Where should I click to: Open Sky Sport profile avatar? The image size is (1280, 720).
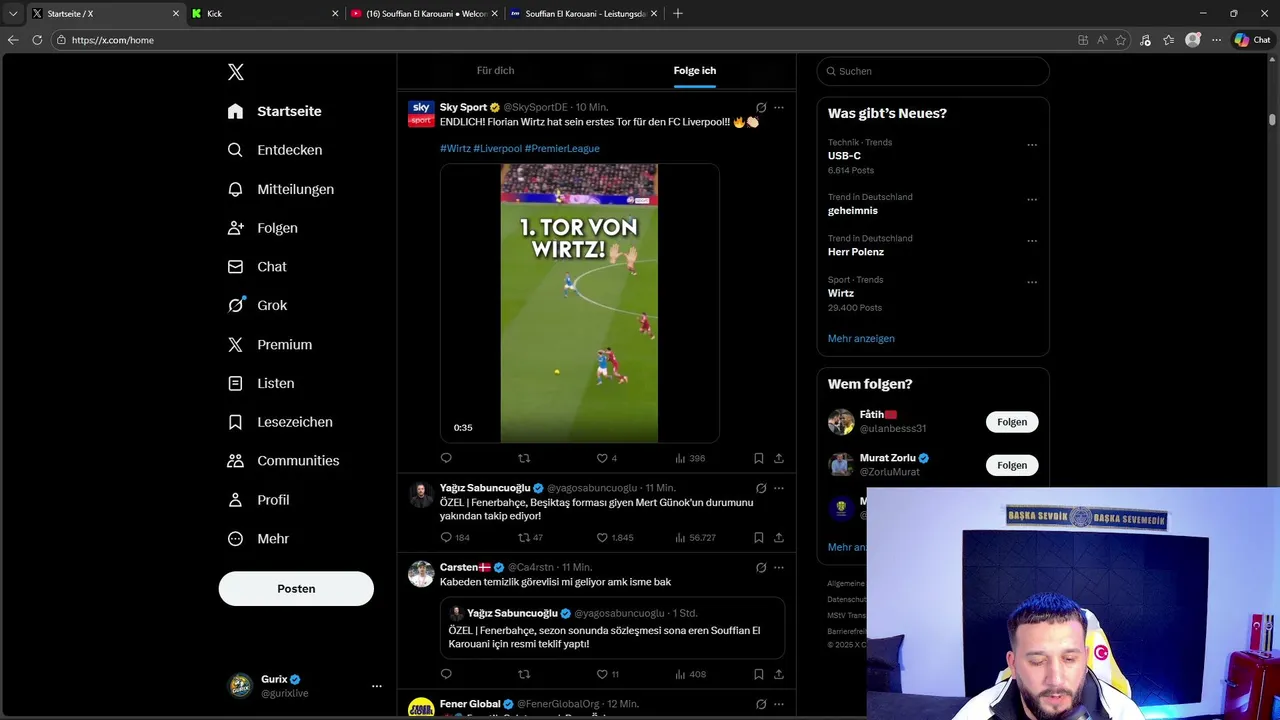tap(421, 113)
